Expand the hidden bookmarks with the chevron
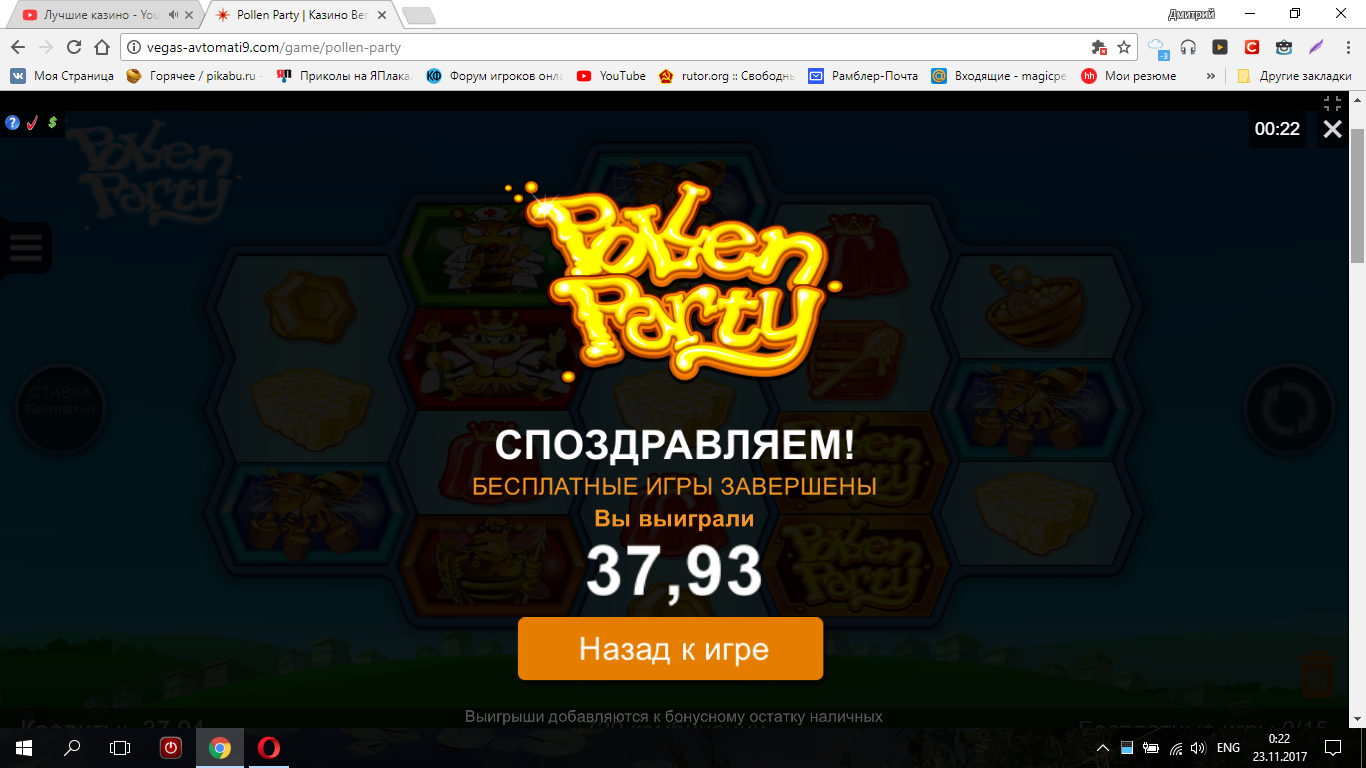 [x=1211, y=75]
